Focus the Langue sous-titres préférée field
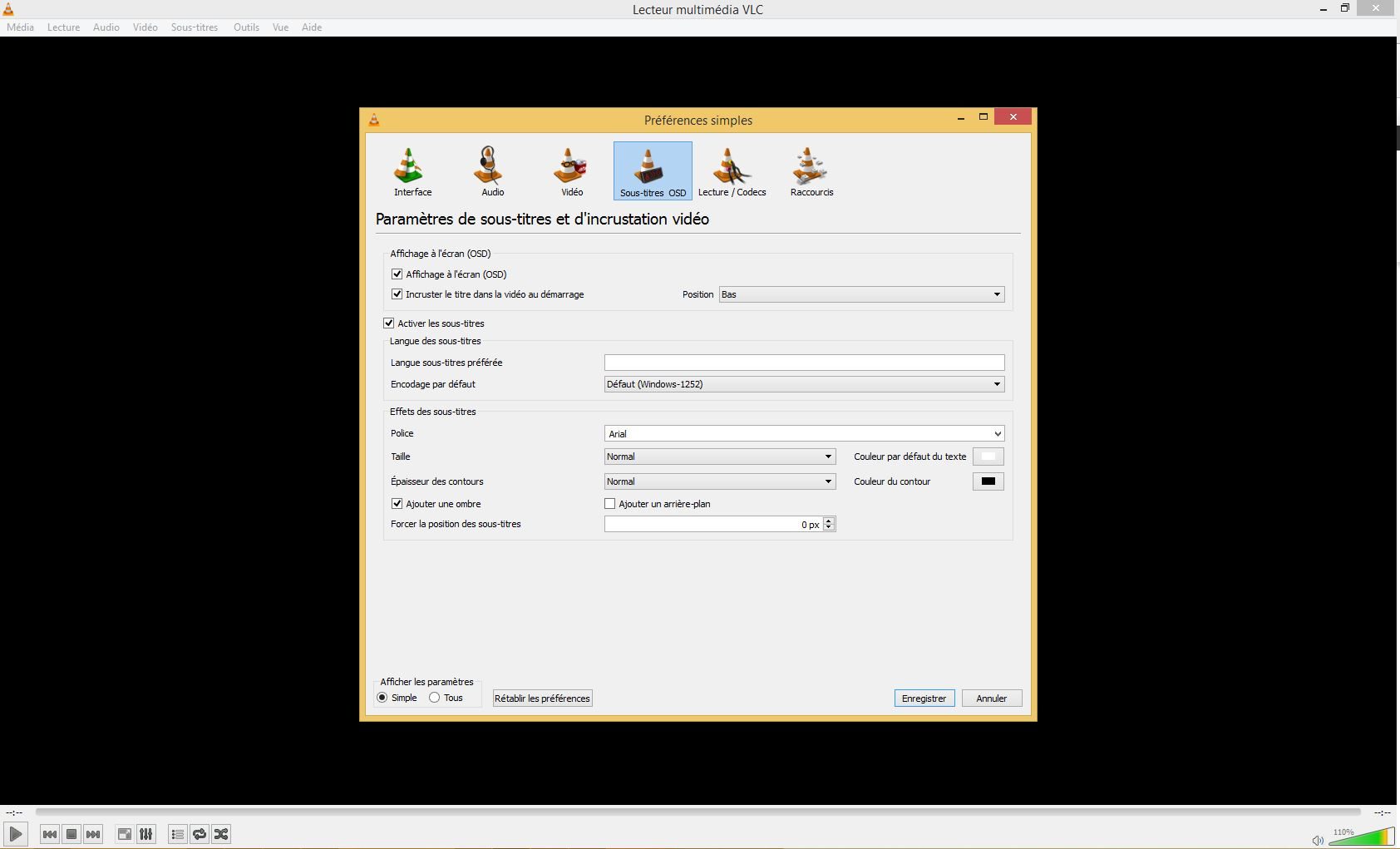Viewport: 1400px width, 849px height. 804,363
